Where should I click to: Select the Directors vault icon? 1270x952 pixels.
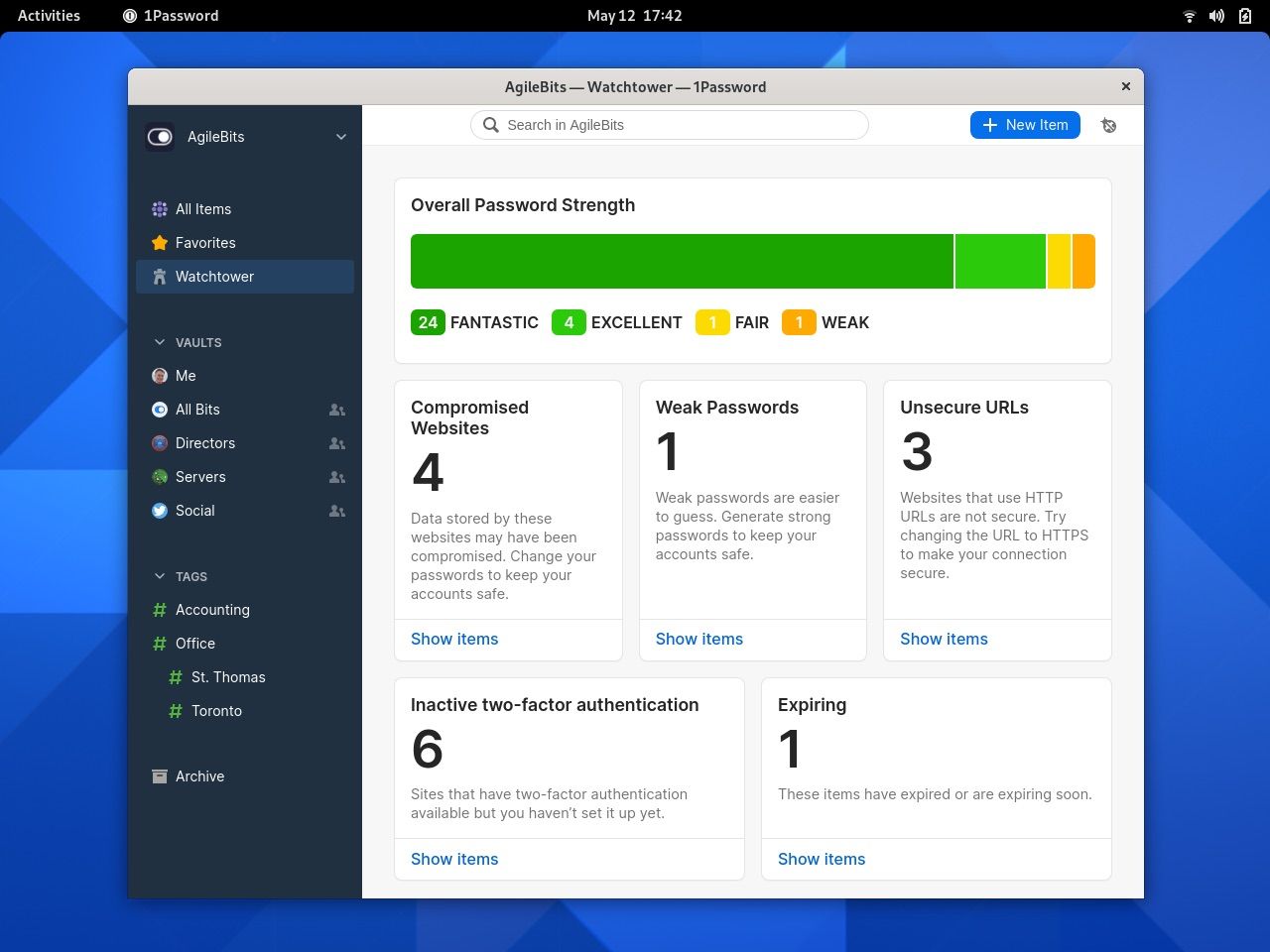click(160, 443)
